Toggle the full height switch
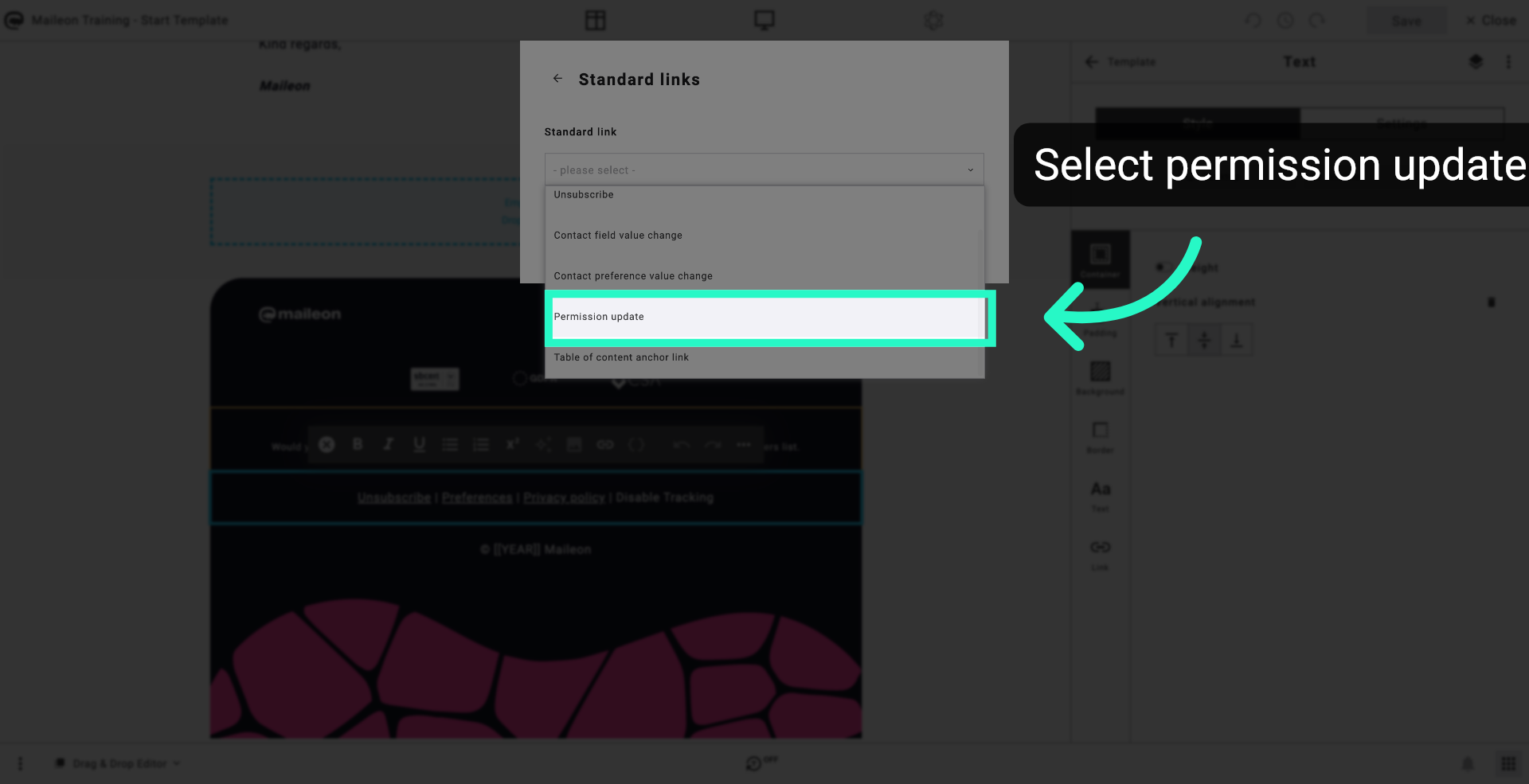The image size is (1529, 784). (1164, 267)
